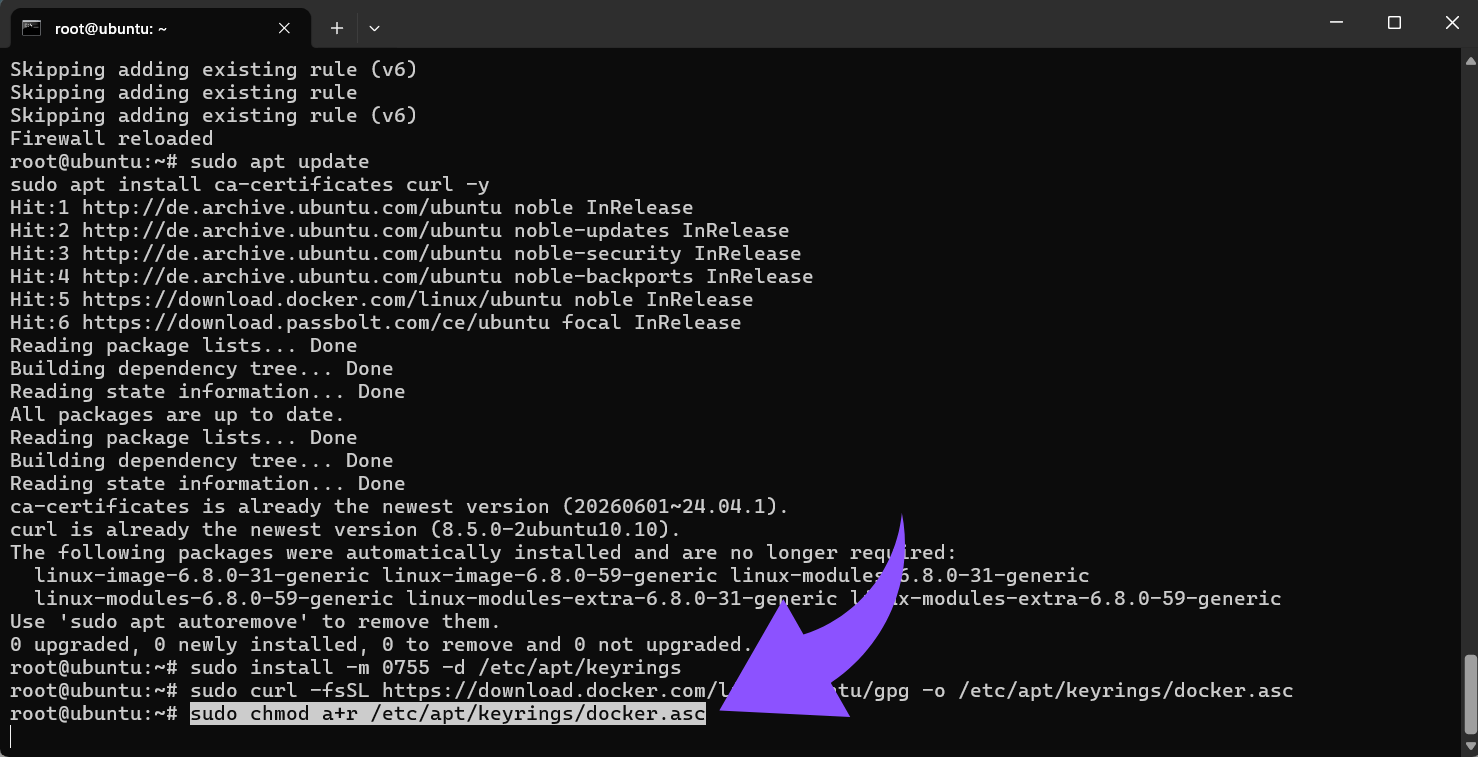Image resolution: width=1478 pixels, height=757 pixels.
Task: Click 'All packages are up to date.' text
Action: [178, 414]
